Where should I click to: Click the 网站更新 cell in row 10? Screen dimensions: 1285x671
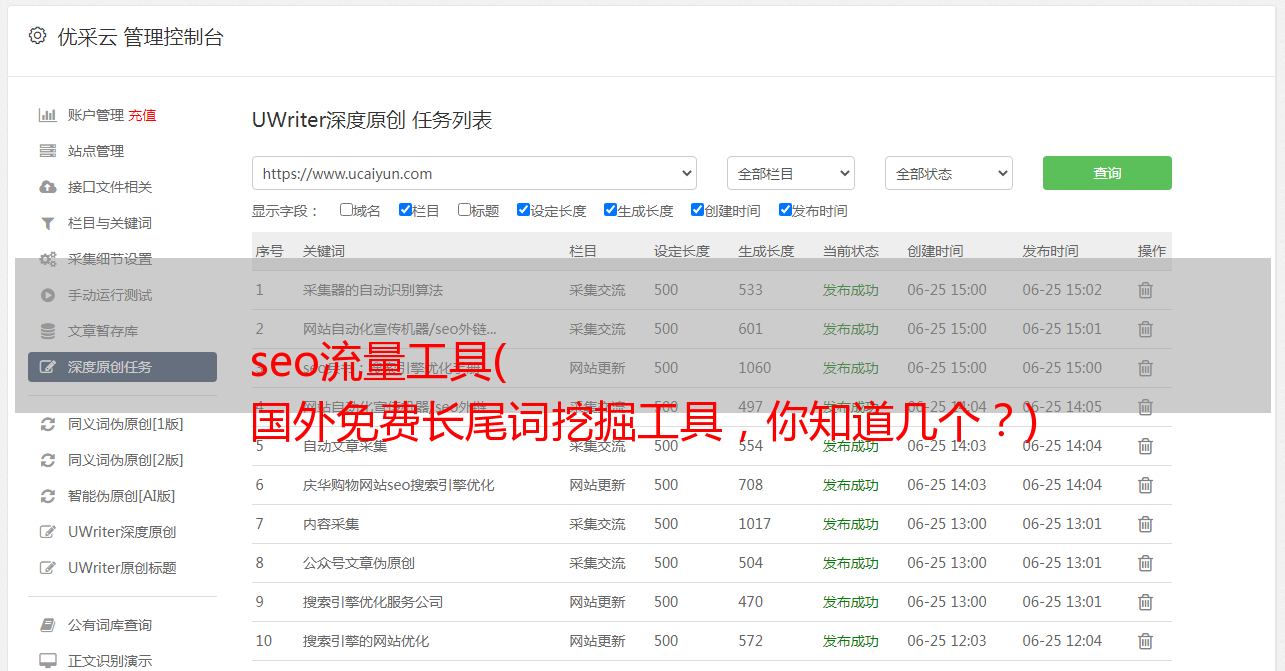click(x=597, y=641)
